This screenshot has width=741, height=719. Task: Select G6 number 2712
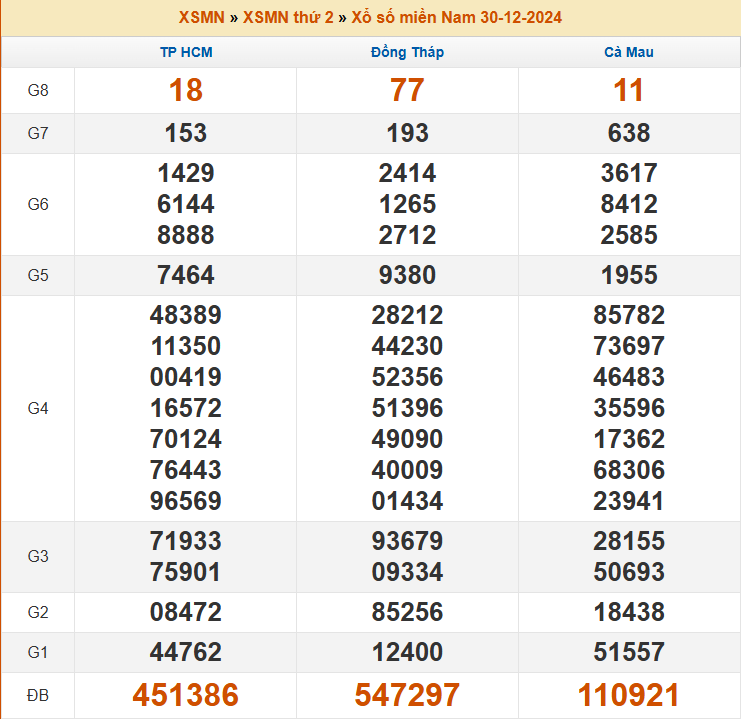pyautogui.click(x=407, y=235)
